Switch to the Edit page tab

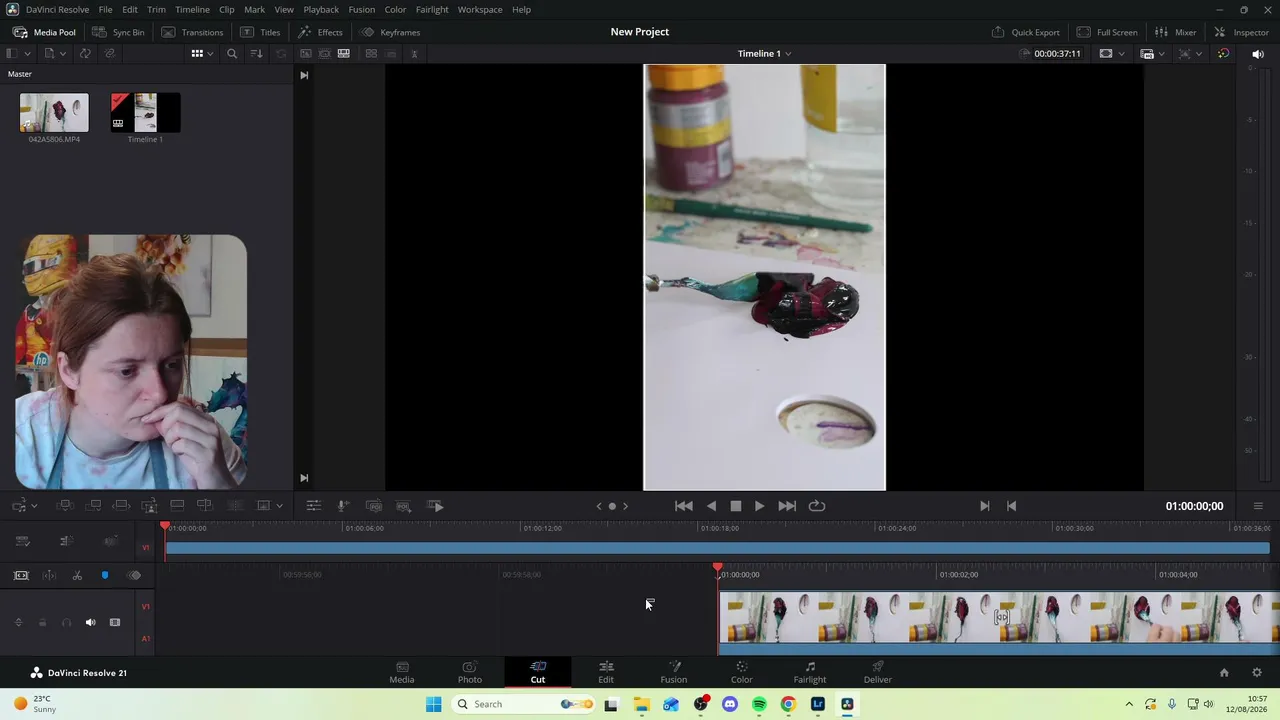(606, 672)
